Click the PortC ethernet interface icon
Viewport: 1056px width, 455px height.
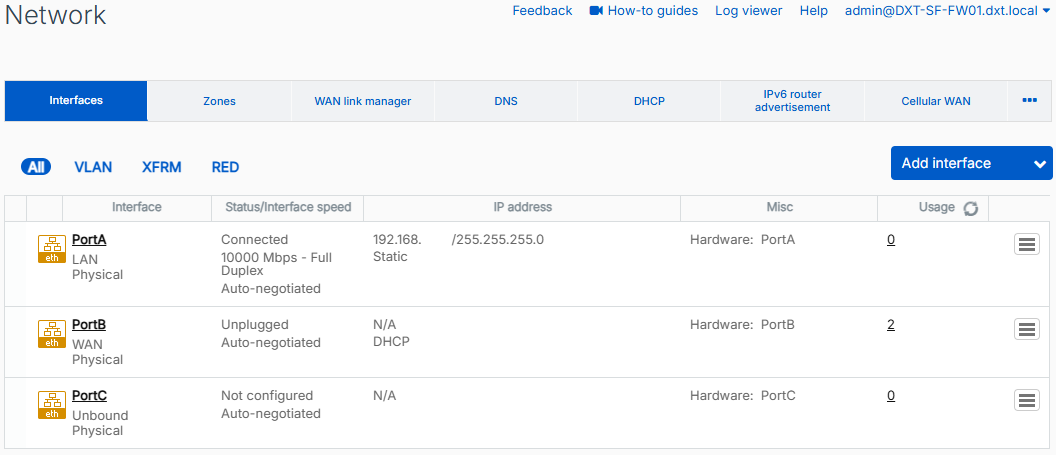tap(52, 406)
